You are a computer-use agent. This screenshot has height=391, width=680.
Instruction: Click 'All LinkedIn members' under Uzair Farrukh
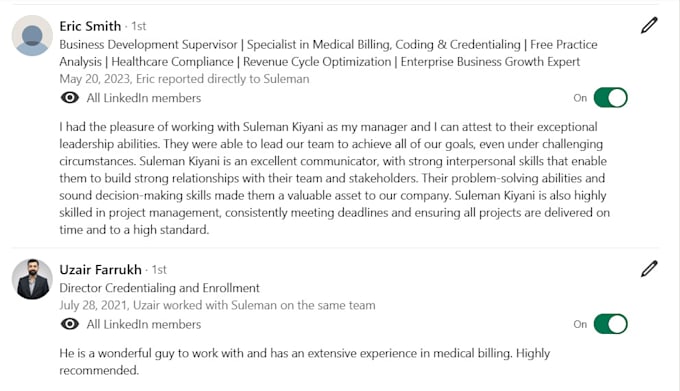pos(144,324)
